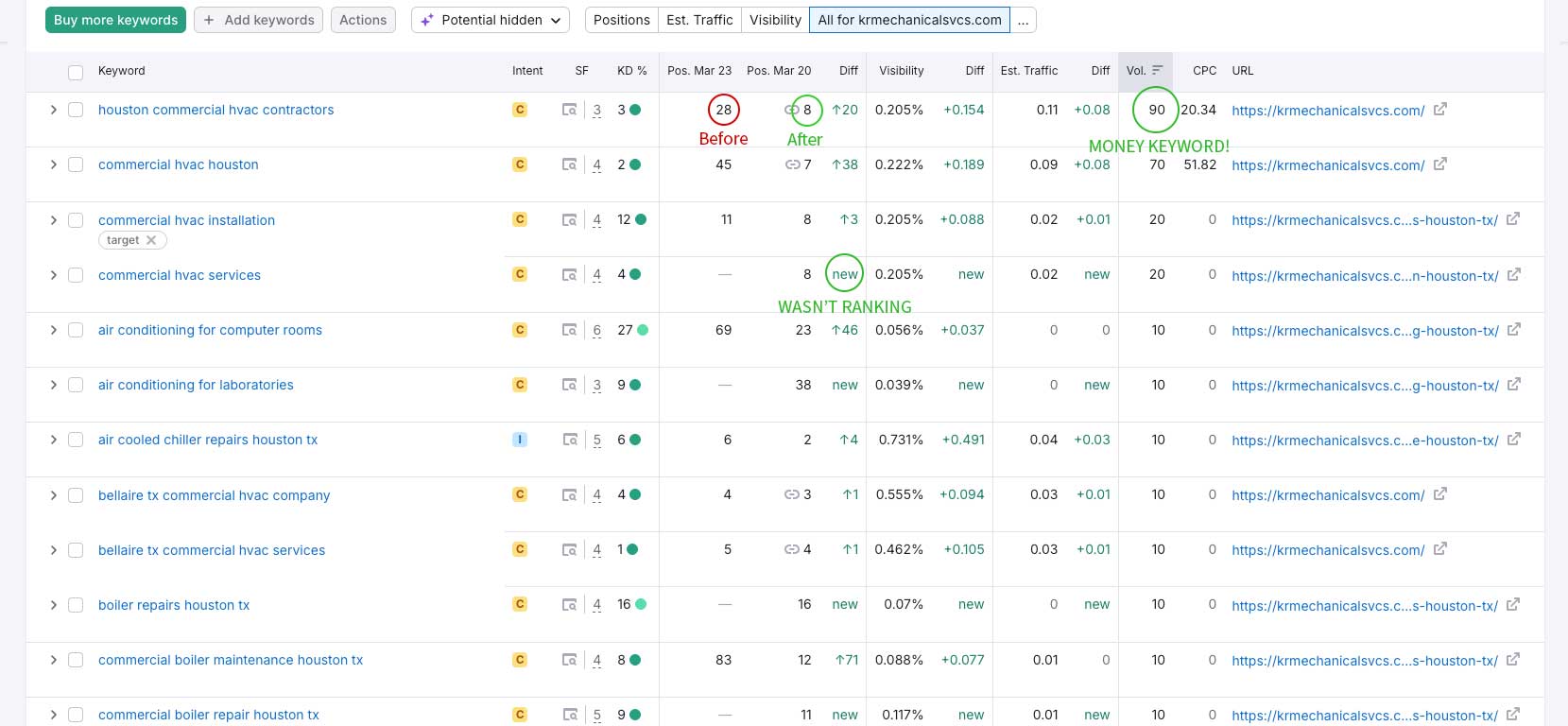The image size is (1568, 726).
Task: Open URL link for bellaire tx commercial hvac services
Action: pyautogui.click(x=1328, y=550)
